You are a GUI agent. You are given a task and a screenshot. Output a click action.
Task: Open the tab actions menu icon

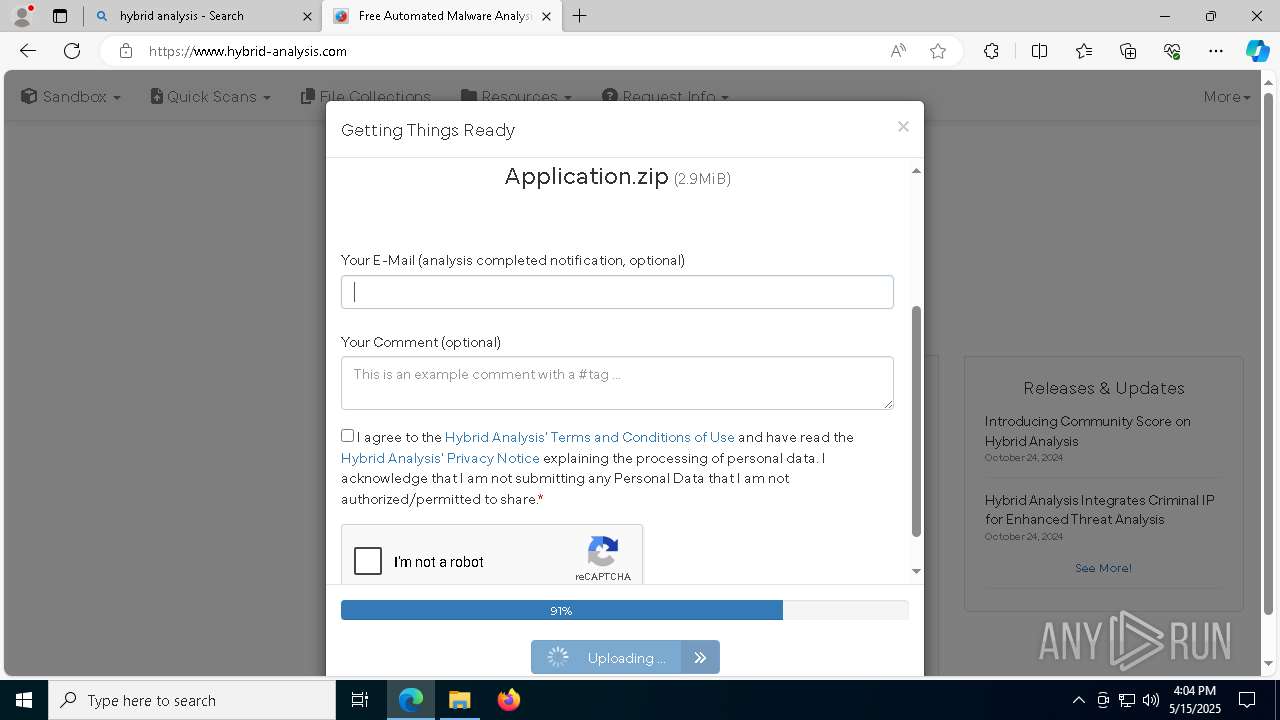pyautogui.click(x=60, y=16)
